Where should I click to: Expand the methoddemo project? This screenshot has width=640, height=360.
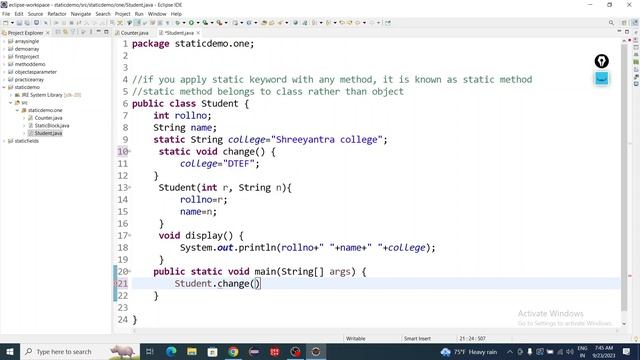[x=4, y=64]
